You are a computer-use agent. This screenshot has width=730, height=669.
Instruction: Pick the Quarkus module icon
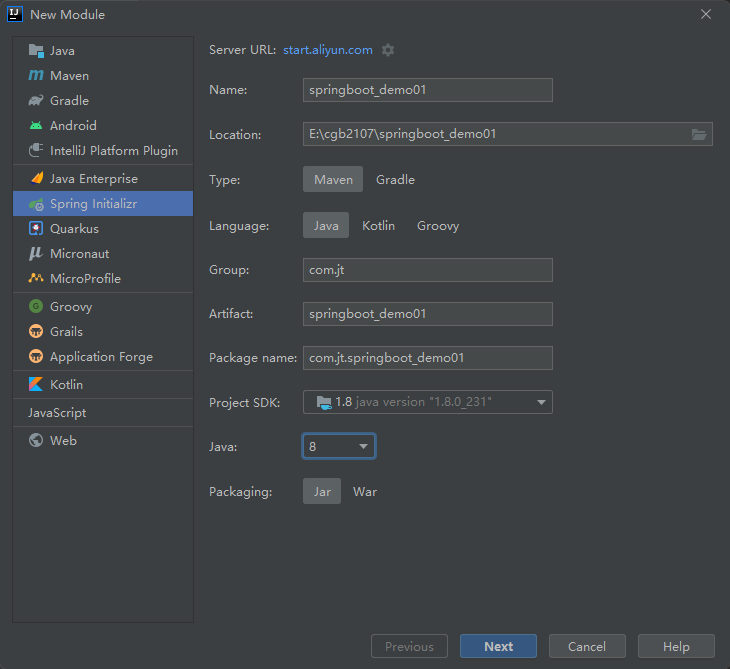point(36,229)
